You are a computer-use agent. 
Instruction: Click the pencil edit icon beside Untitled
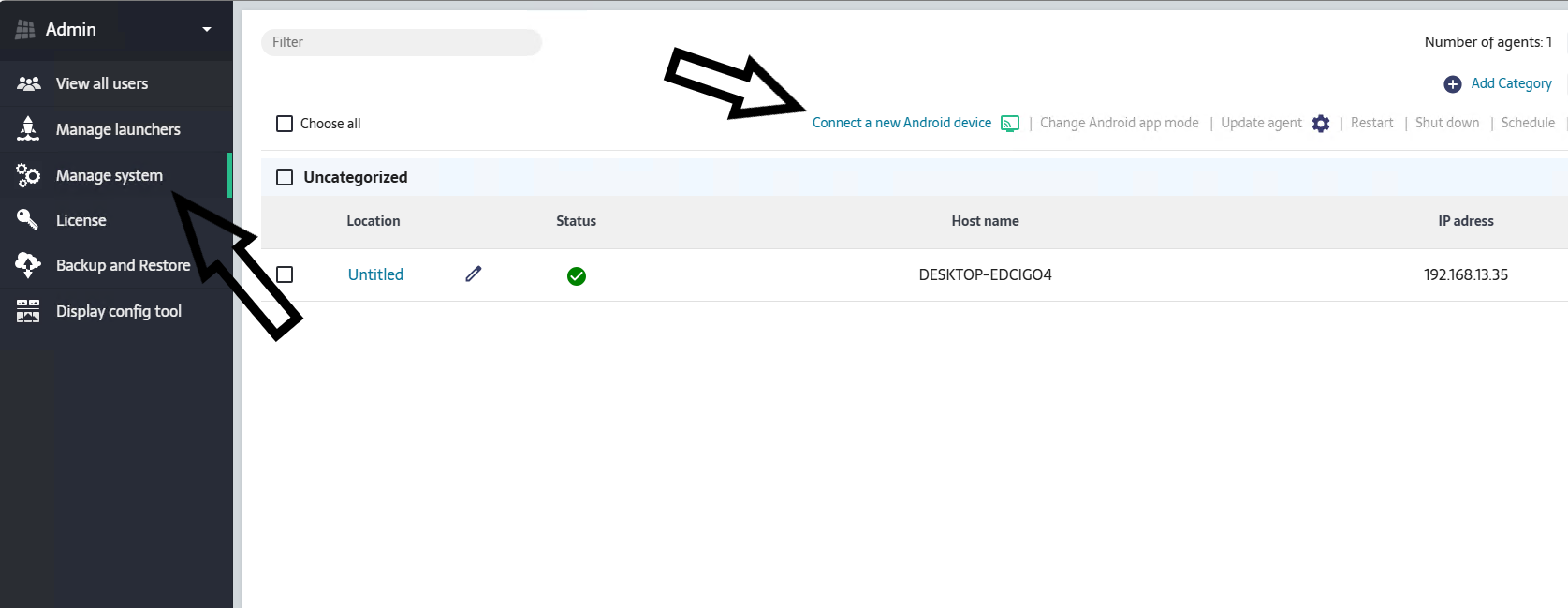point(474,274)
